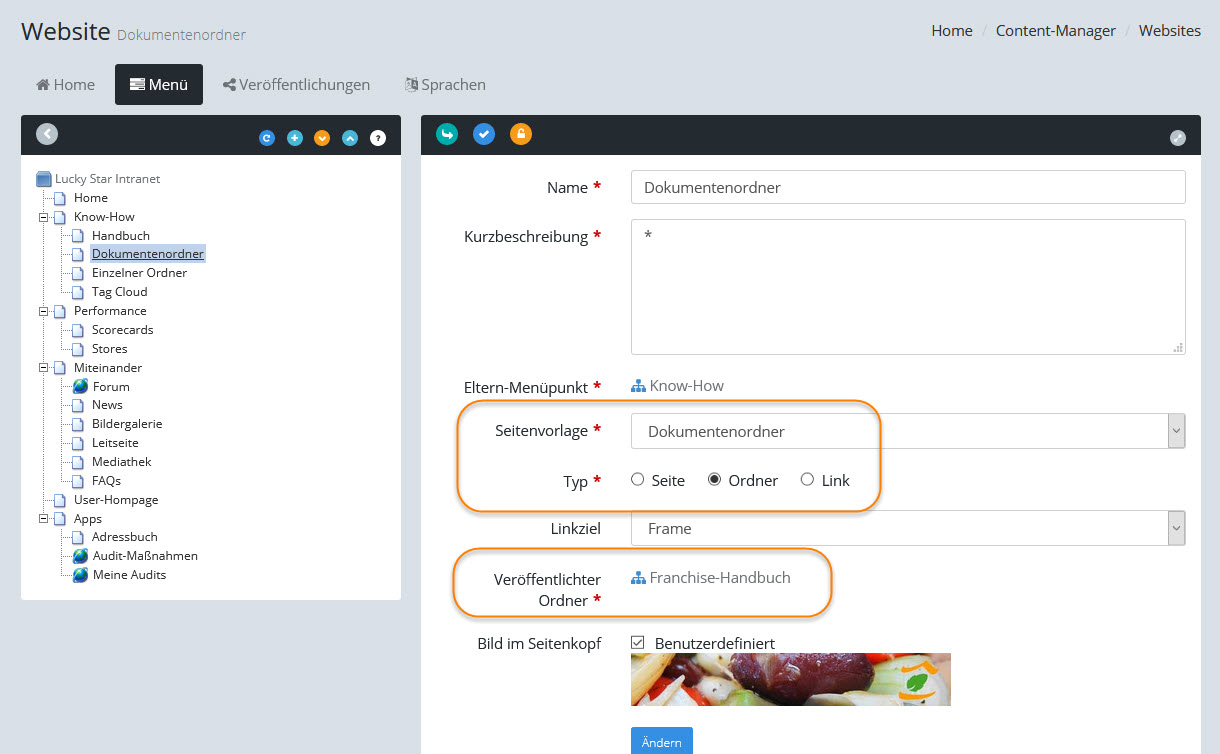Screen dimensions: 1220x754
Task: Click the blue checkmark icon
Action: point(484,134)
